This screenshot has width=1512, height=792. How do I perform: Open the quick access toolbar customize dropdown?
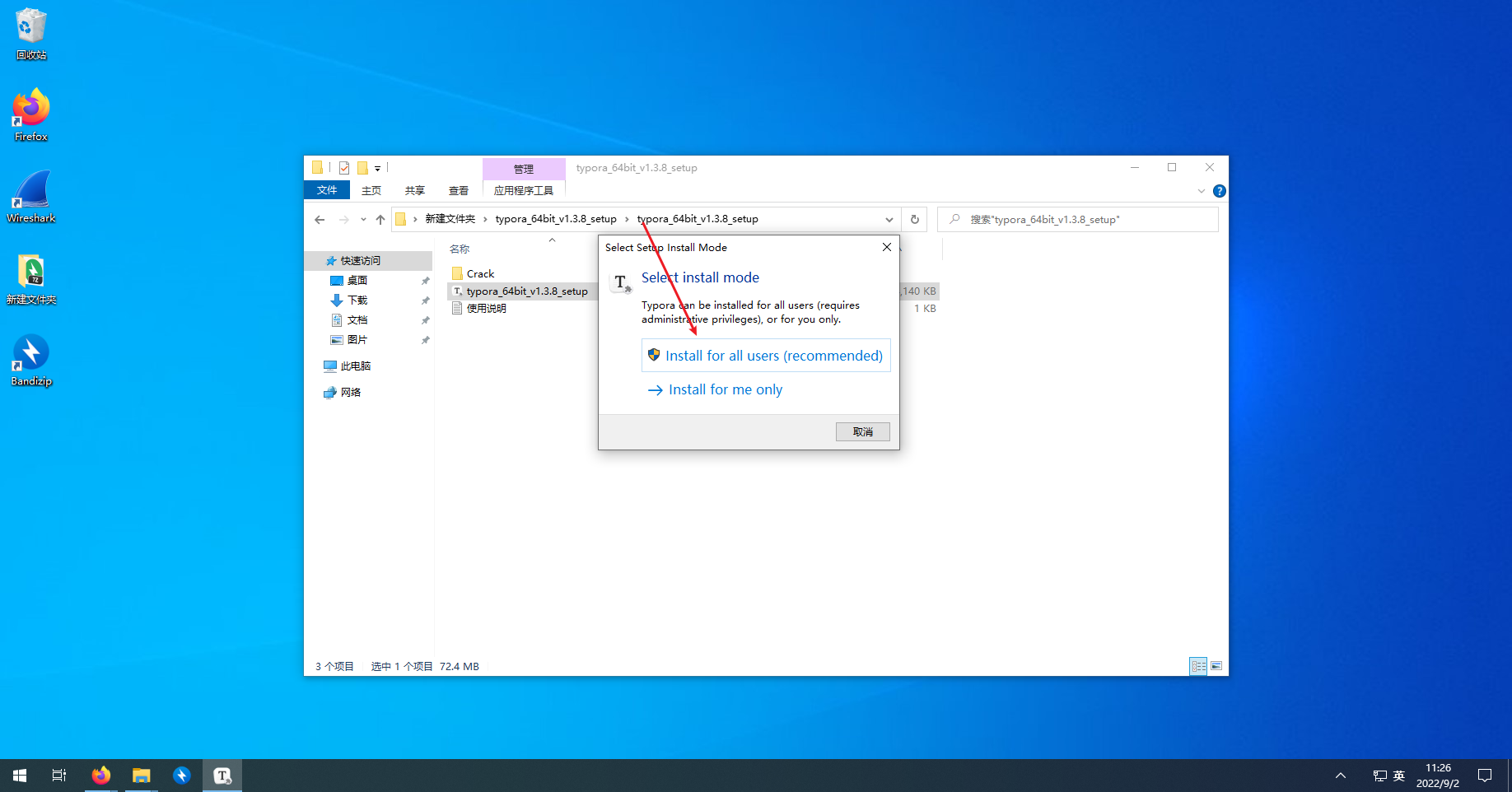click(x=377, y=168)
